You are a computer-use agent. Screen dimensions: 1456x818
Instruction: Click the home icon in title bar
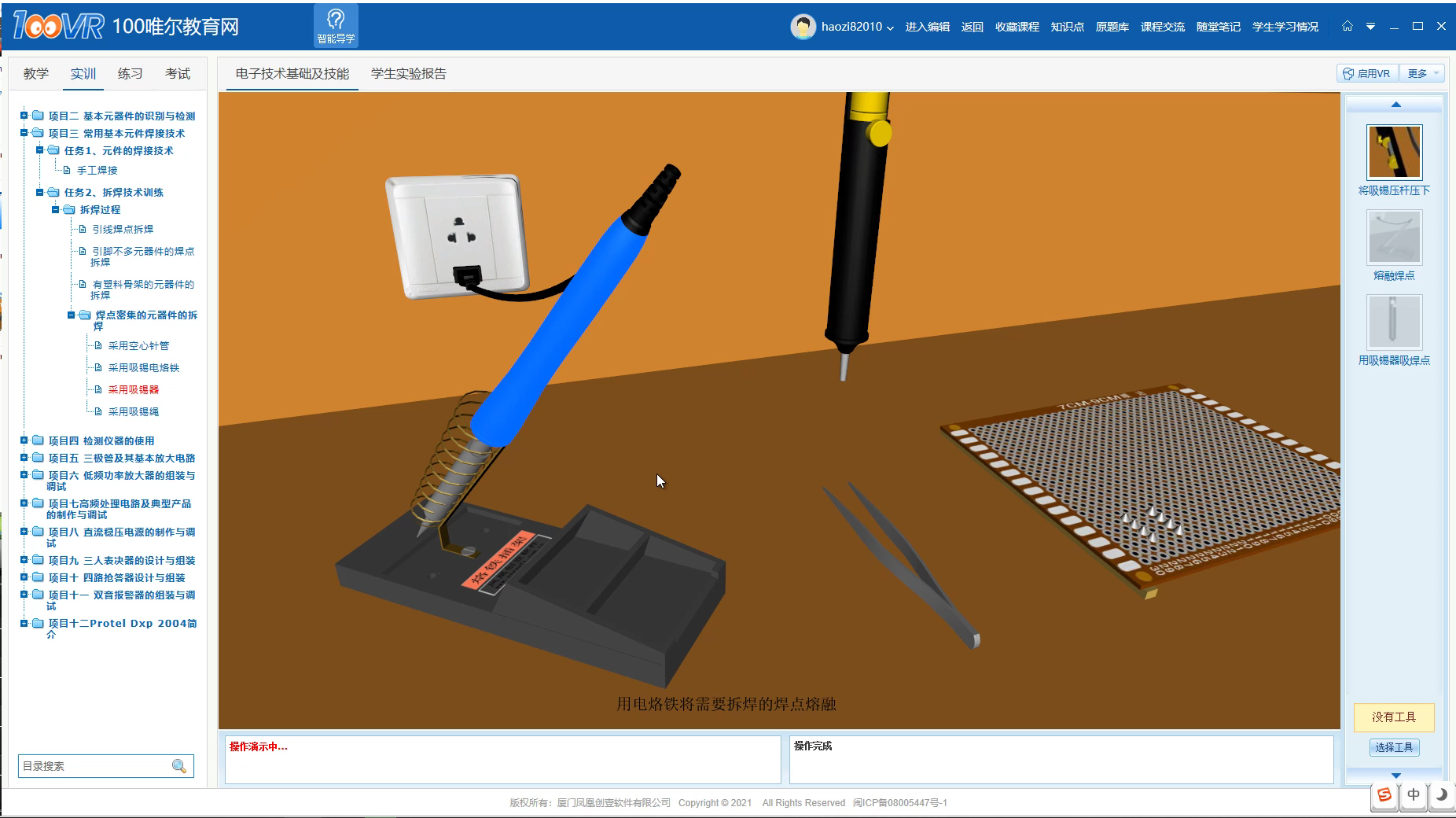(1347, 26)
